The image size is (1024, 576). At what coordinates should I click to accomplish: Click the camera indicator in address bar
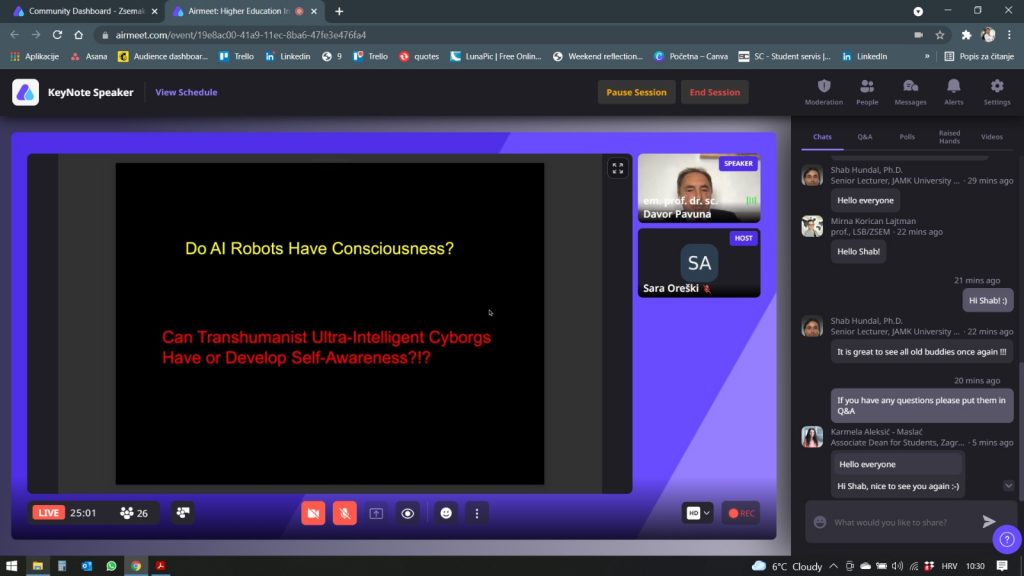pos(918,35)
